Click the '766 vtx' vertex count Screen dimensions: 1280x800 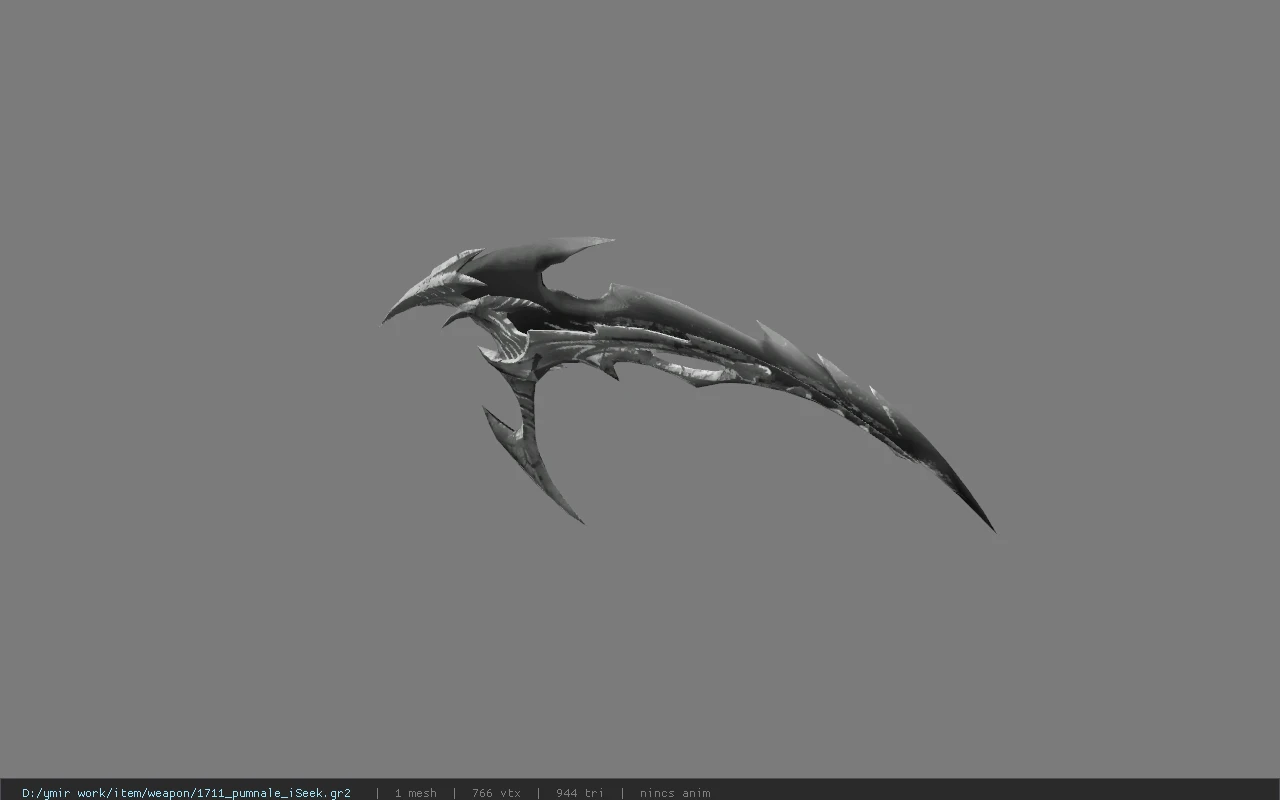click(x=496, y=793)
